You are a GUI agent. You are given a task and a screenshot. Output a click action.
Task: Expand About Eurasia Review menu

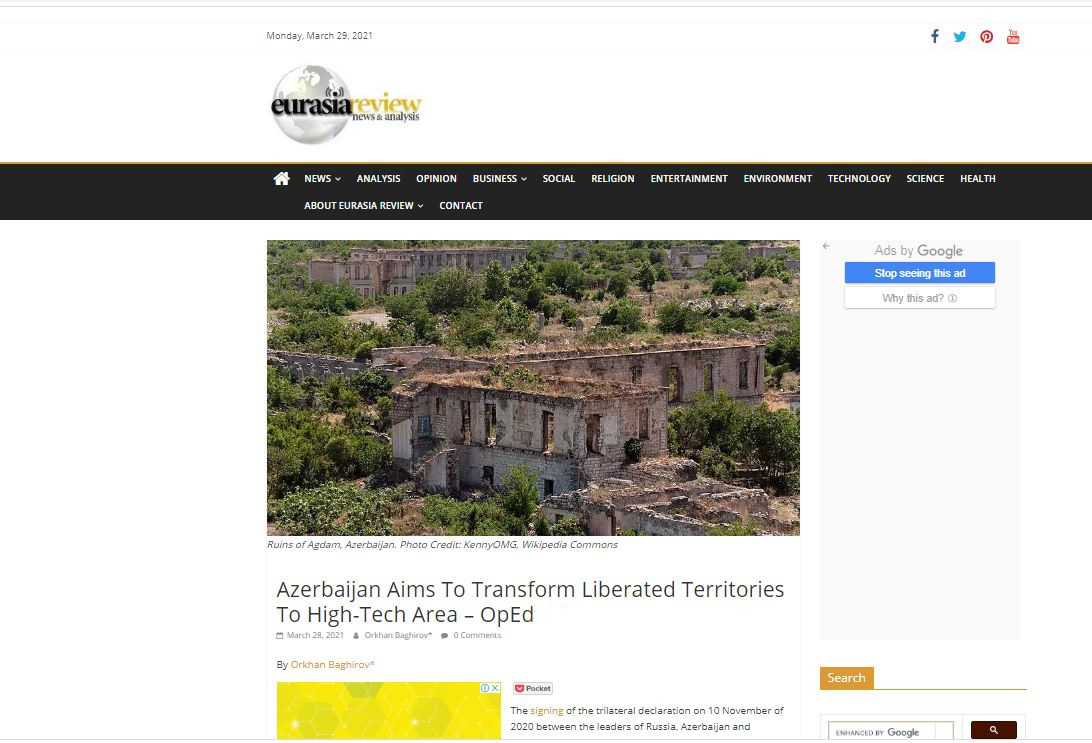tap(363, 205)
